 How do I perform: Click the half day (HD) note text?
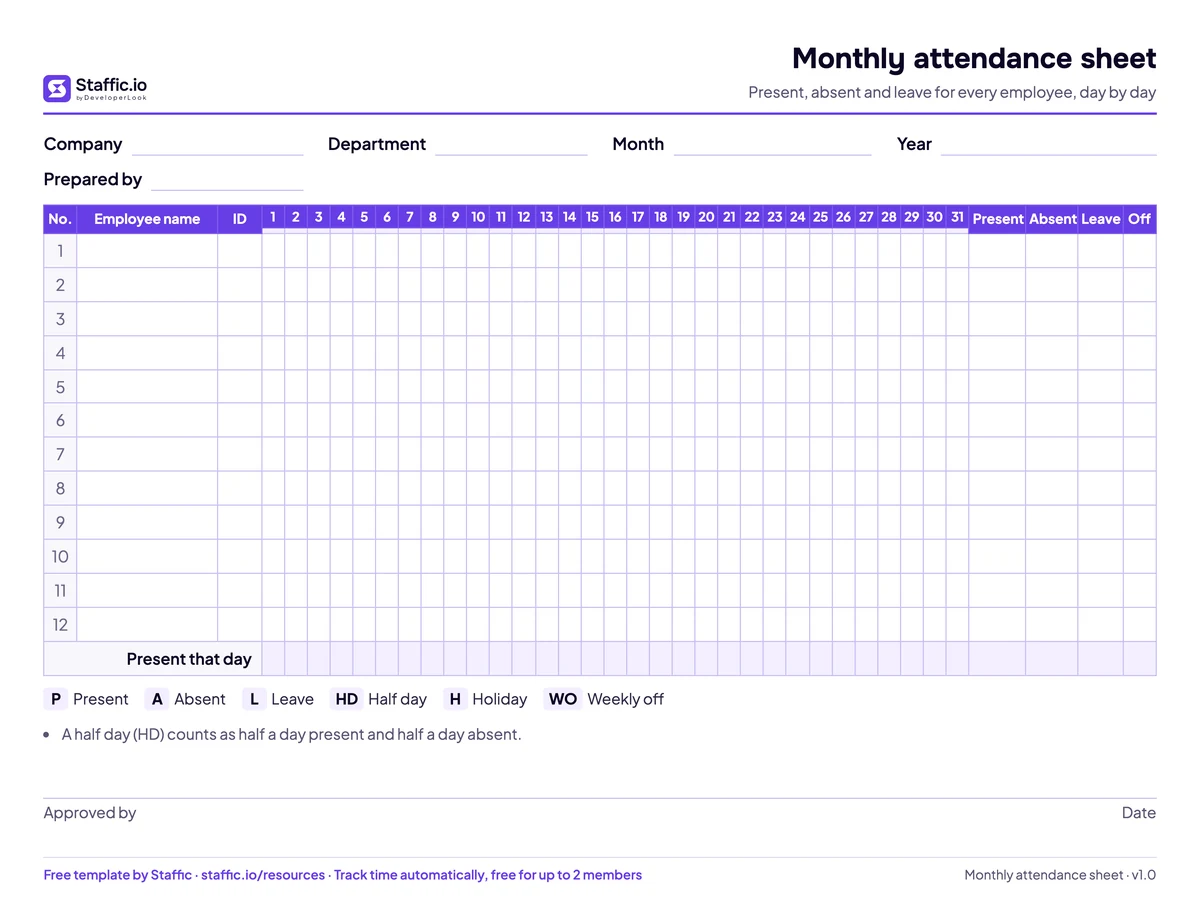[291, 734]
